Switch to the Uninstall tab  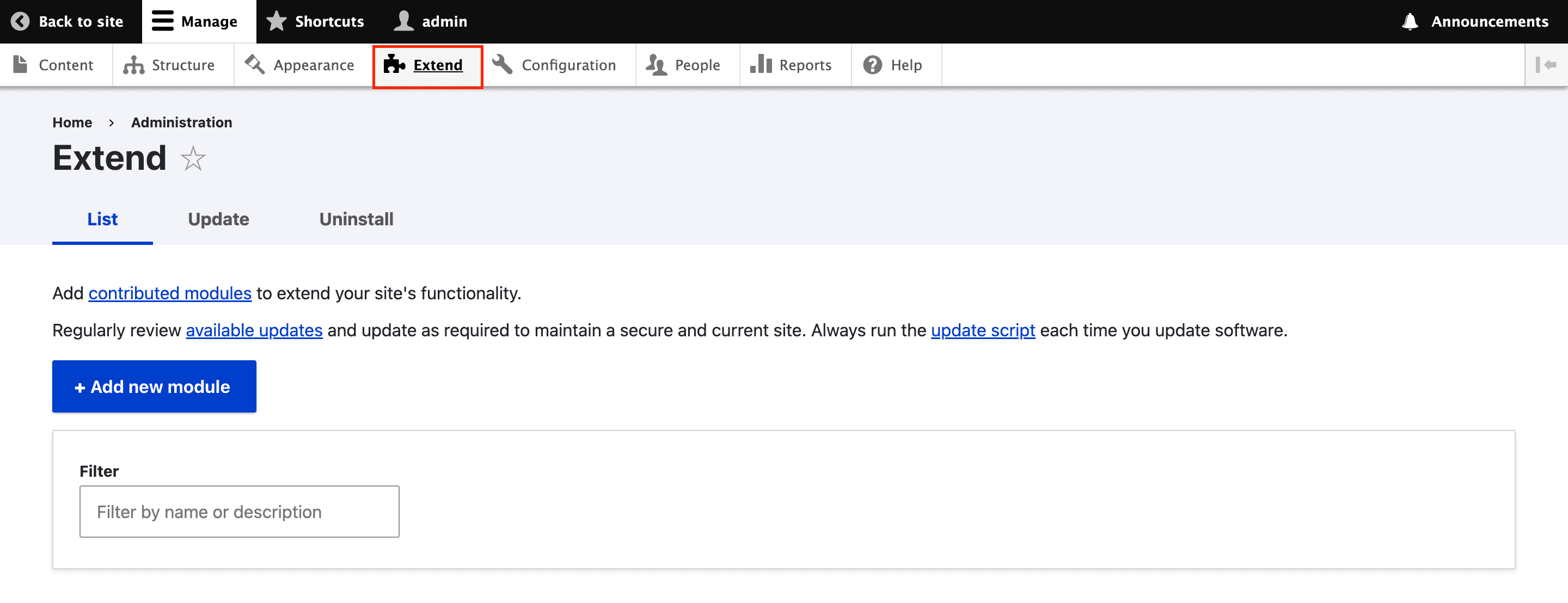pyautogui.click(x=356, y=219)
